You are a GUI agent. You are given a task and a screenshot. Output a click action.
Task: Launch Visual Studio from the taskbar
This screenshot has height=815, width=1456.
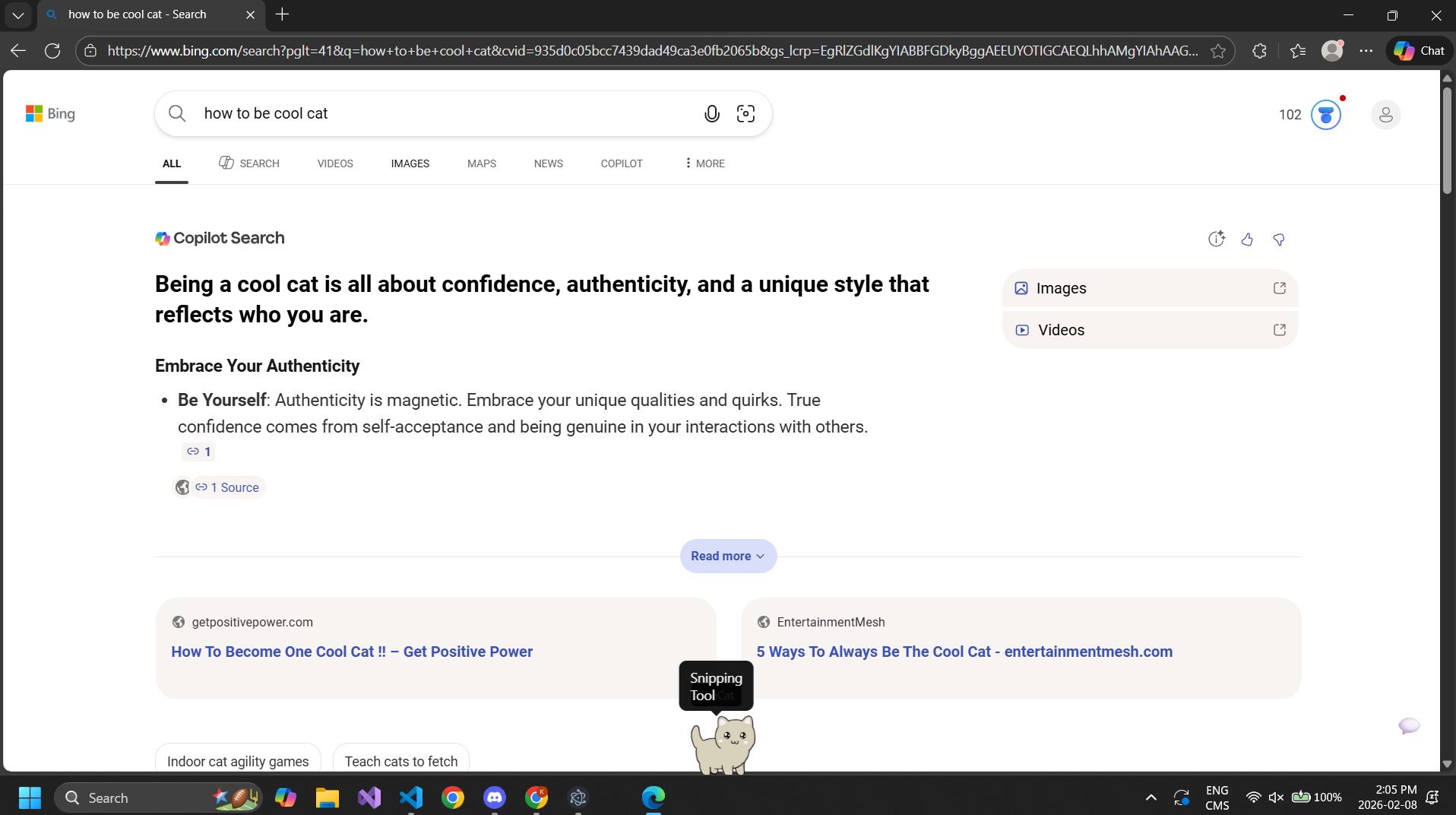tap(369, 798)
